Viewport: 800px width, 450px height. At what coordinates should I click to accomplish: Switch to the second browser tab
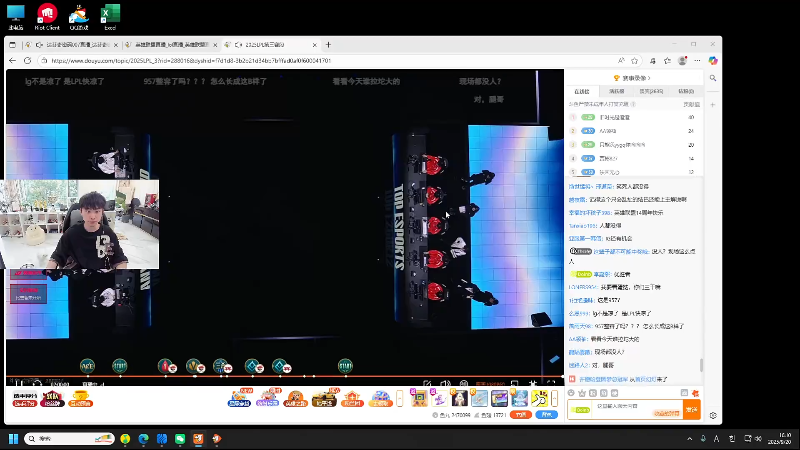[171, 45]
